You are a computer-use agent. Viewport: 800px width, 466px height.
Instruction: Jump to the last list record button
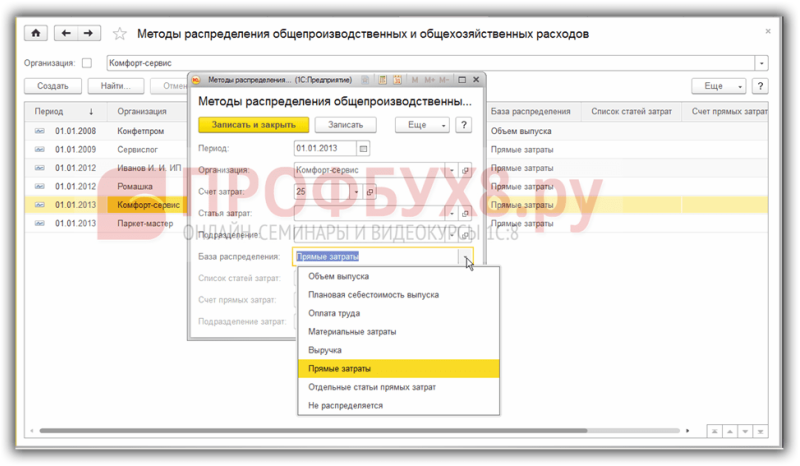pos(760,431)
